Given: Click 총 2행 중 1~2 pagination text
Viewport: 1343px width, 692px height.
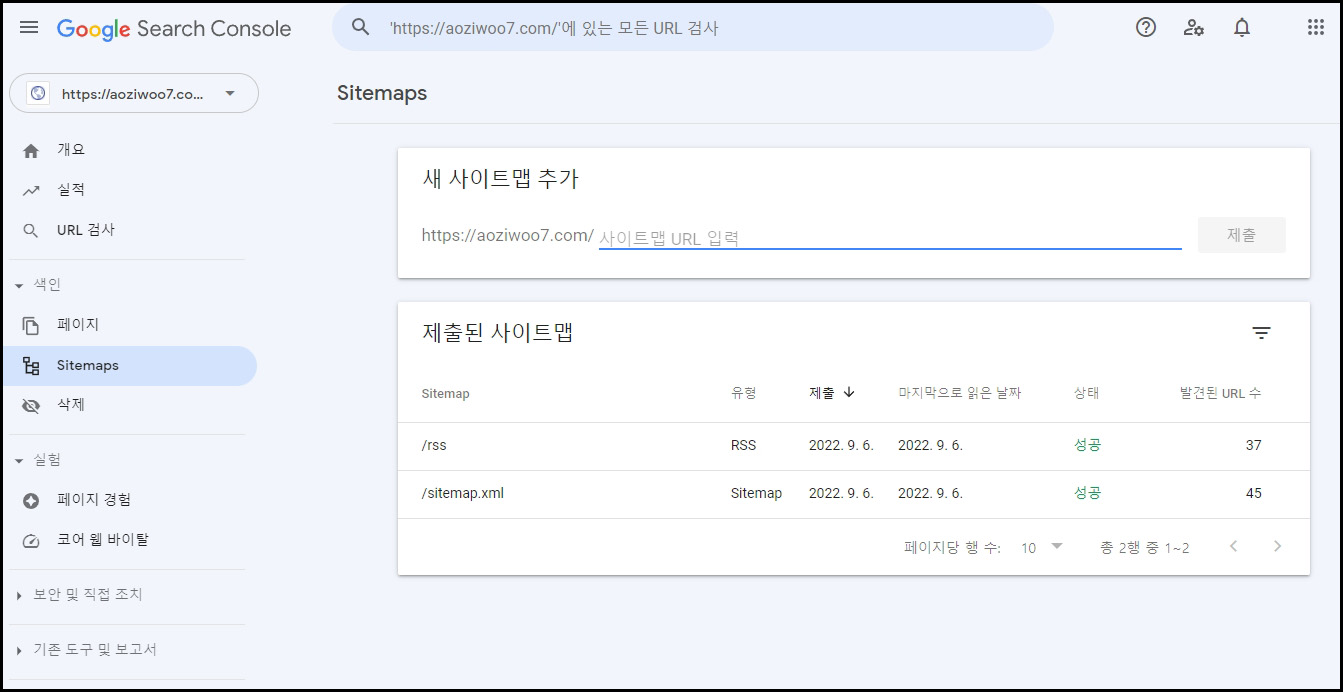Looking at the screenshot, I should (x=1145, y=548).
